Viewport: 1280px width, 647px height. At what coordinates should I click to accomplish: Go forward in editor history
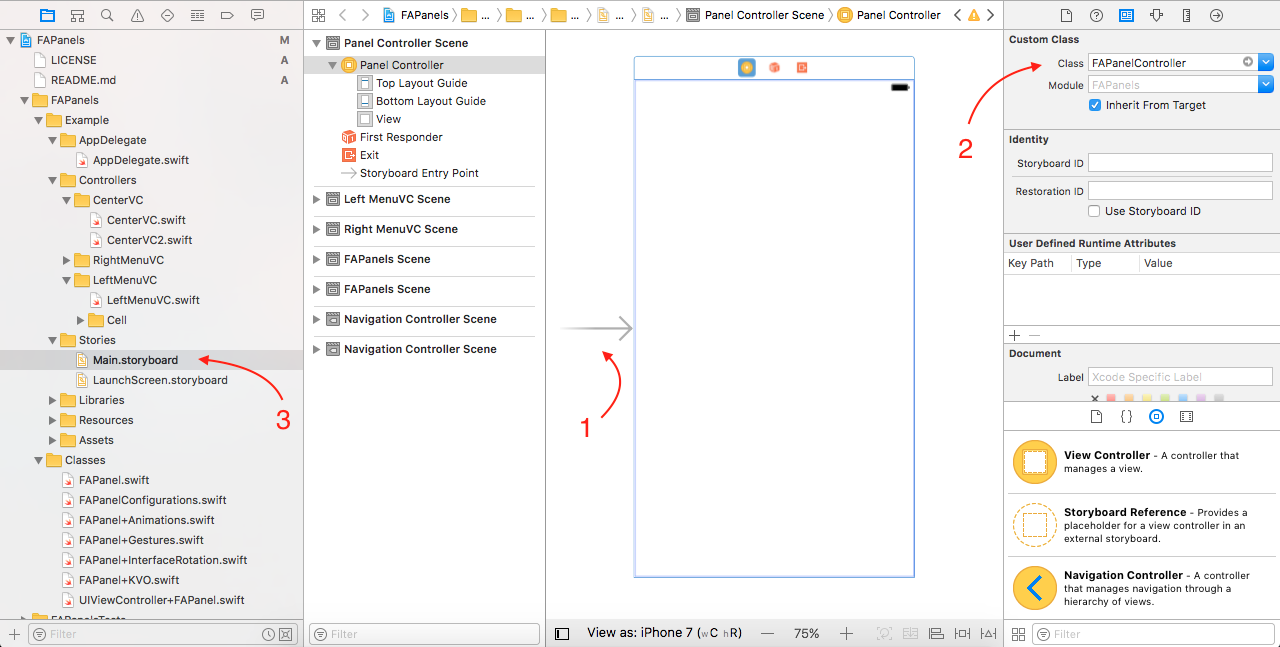point(365,15)
